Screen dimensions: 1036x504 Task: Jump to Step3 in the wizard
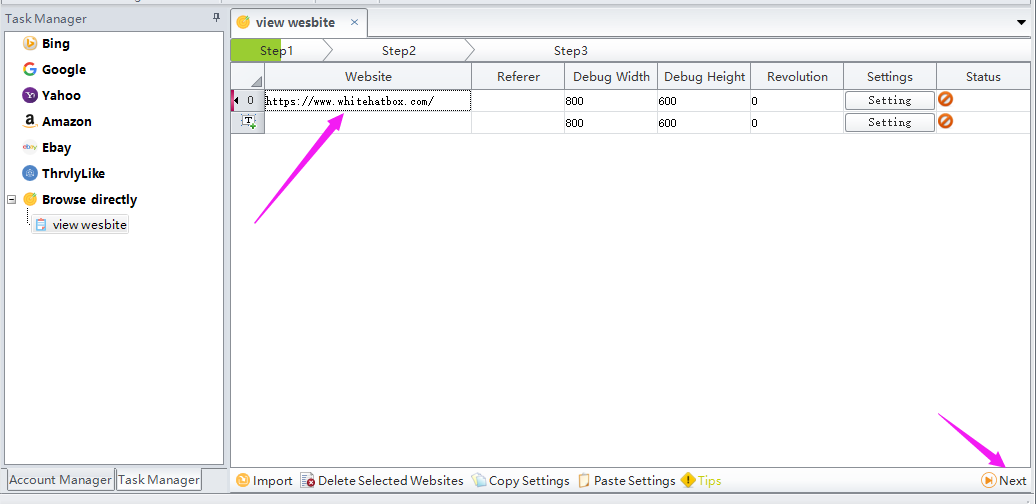[570, 50]
